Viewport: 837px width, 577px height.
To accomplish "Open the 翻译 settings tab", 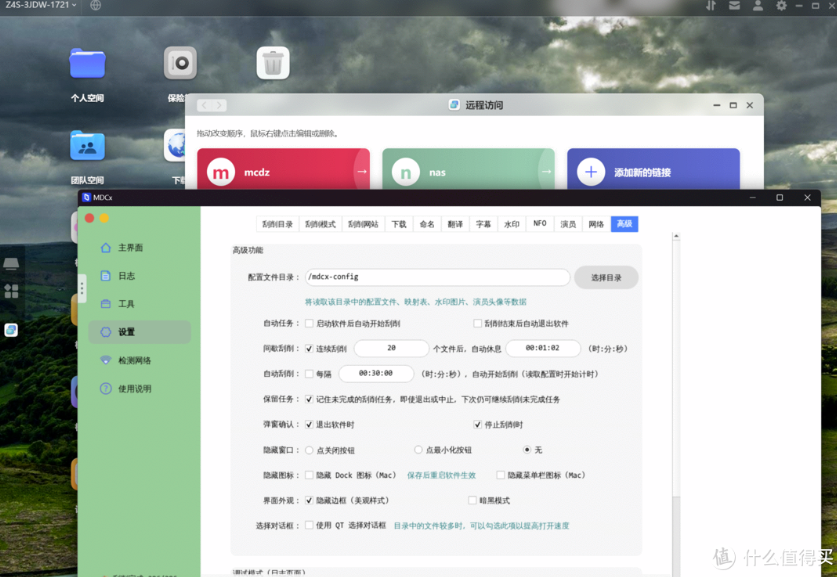I will coord(455,224).
